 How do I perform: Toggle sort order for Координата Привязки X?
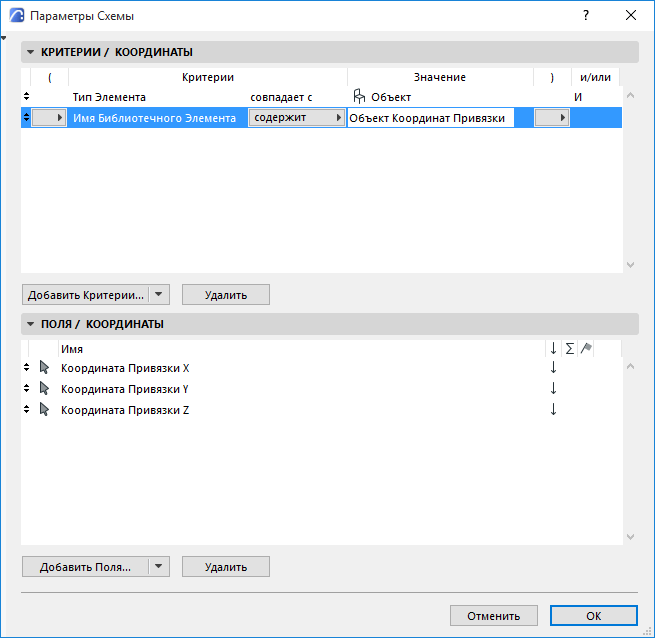553,368
